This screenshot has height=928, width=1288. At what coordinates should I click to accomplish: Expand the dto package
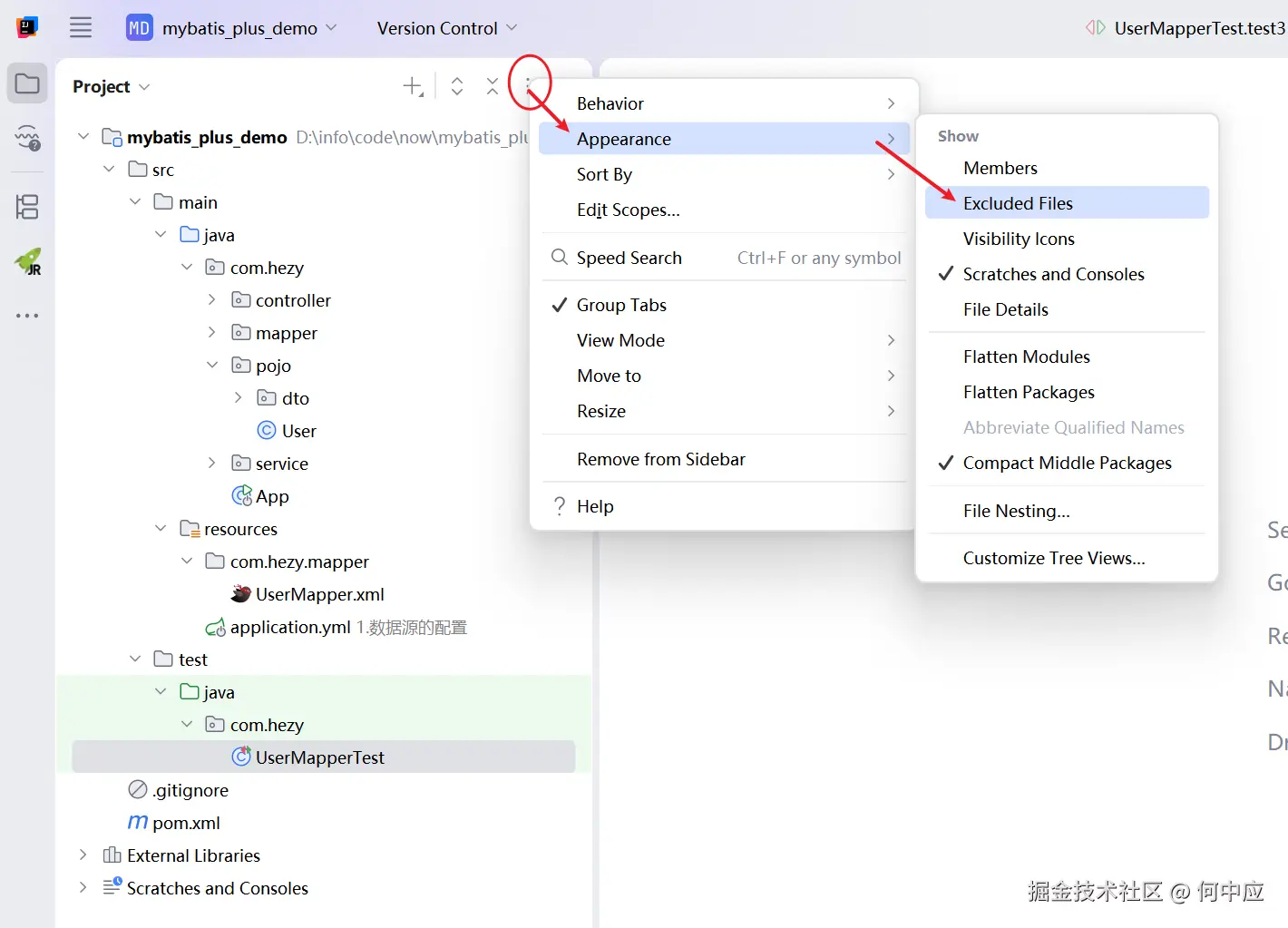238,397
